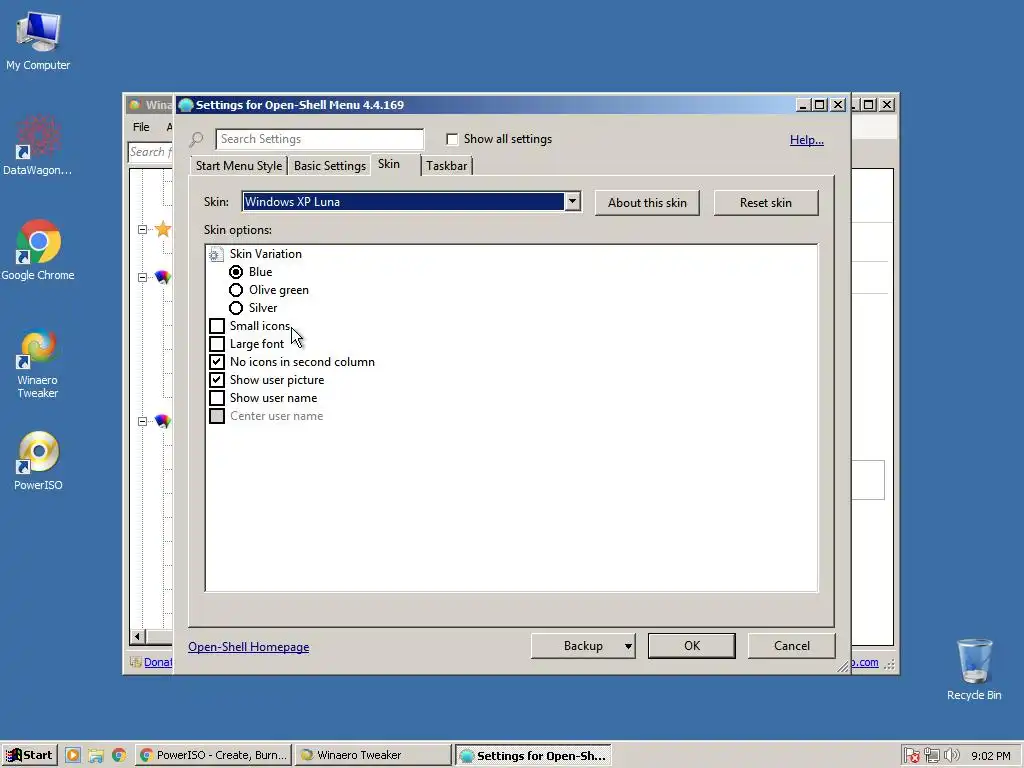Open the DataWagon desktop shortcut

point(38,145)
